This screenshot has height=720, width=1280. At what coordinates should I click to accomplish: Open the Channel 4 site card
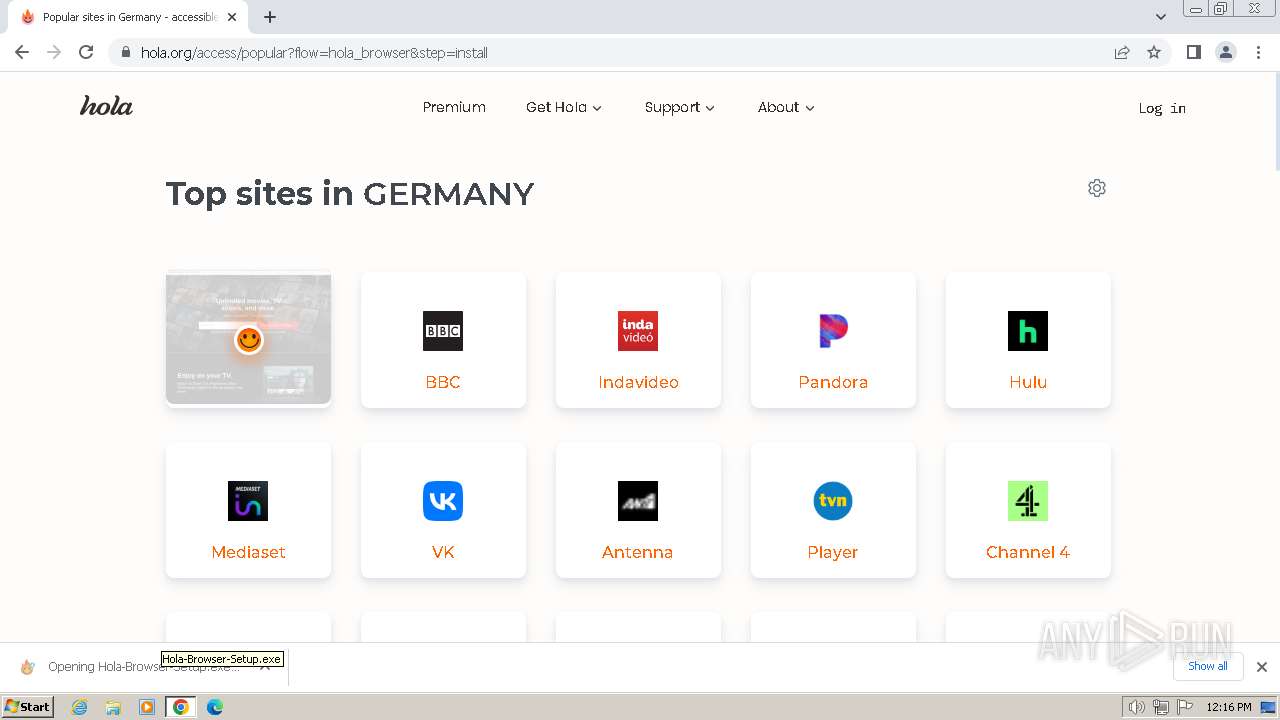point(1028,510)
